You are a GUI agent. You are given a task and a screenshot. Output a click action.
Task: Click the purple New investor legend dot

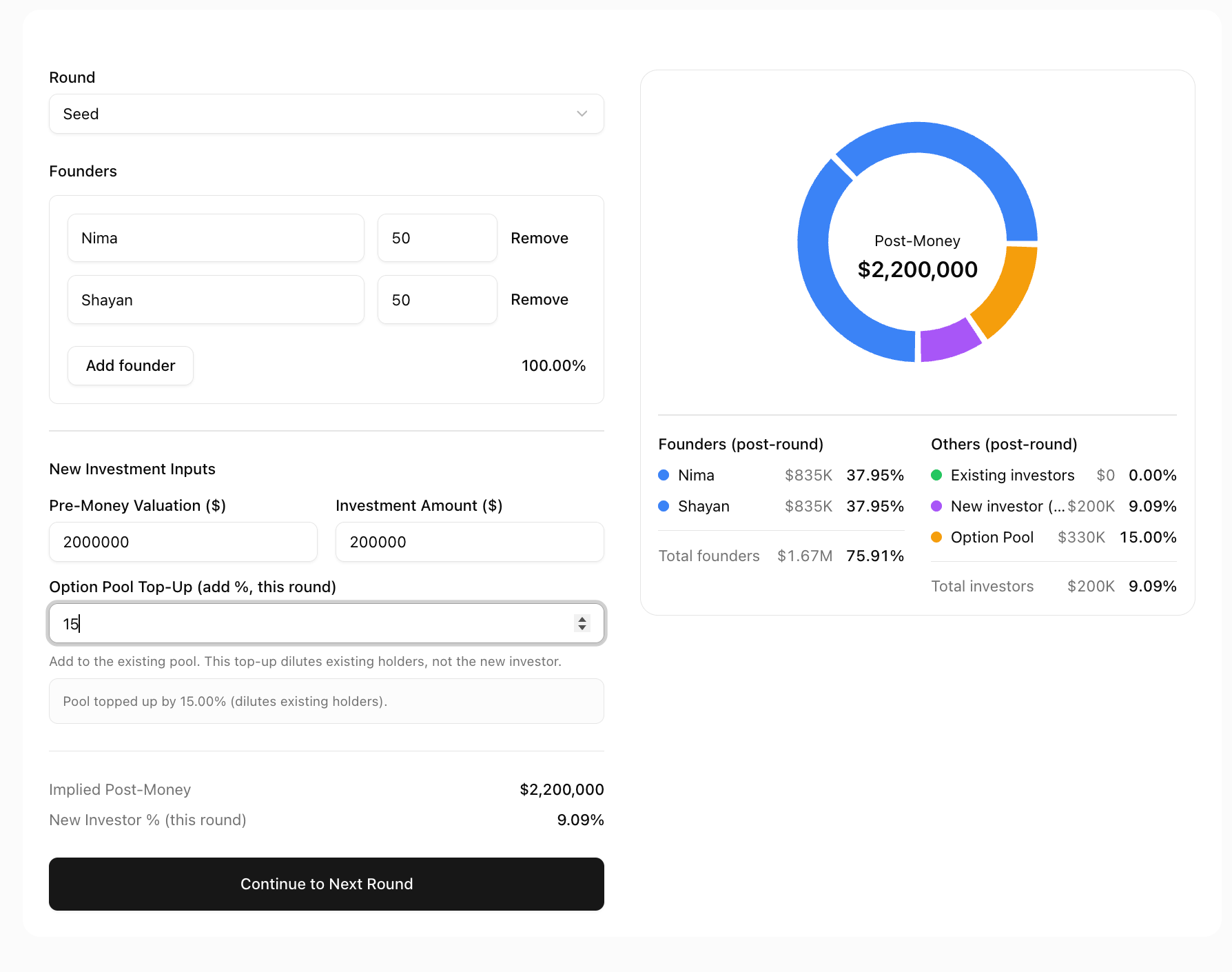[936, 506]
